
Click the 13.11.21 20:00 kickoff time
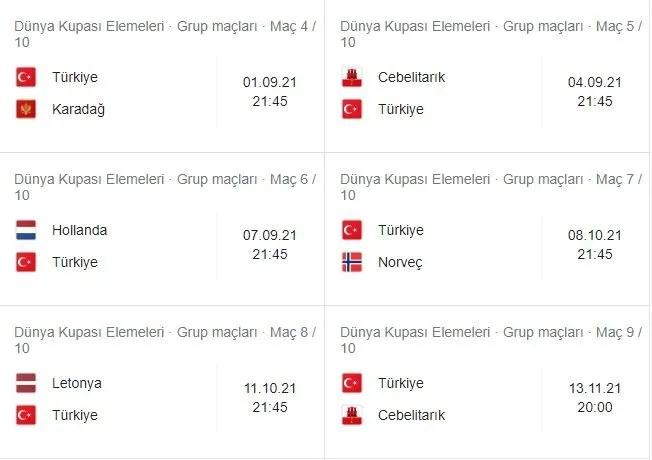click(594, 407)
